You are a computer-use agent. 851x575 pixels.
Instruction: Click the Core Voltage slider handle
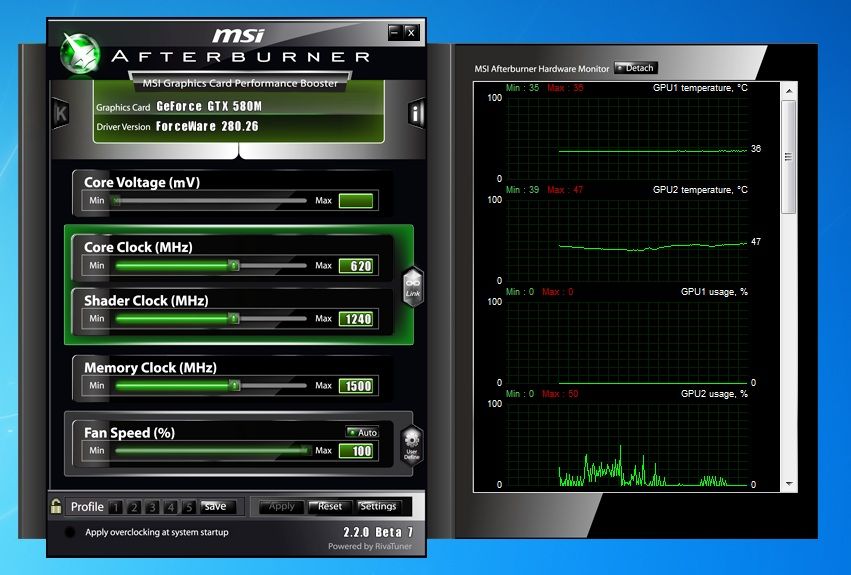click(116, 200)
